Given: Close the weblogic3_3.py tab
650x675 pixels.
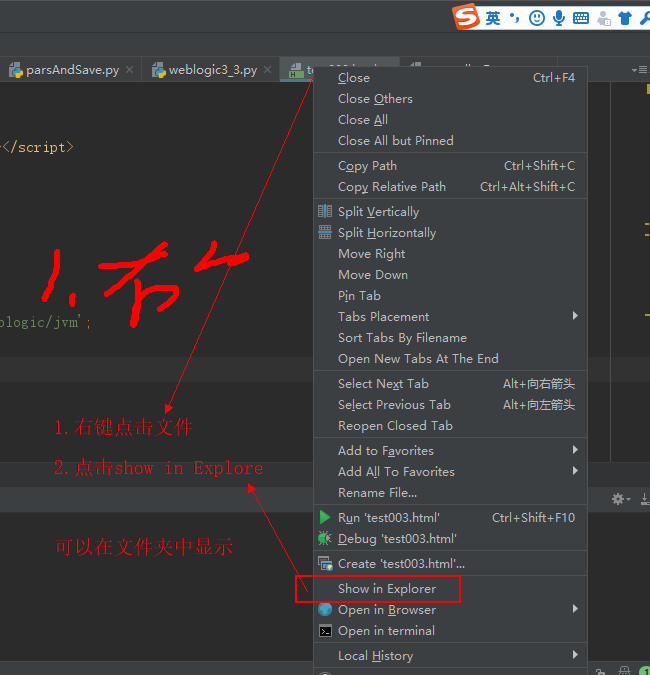Looking at the screenshot, I should tap(267, 69).
